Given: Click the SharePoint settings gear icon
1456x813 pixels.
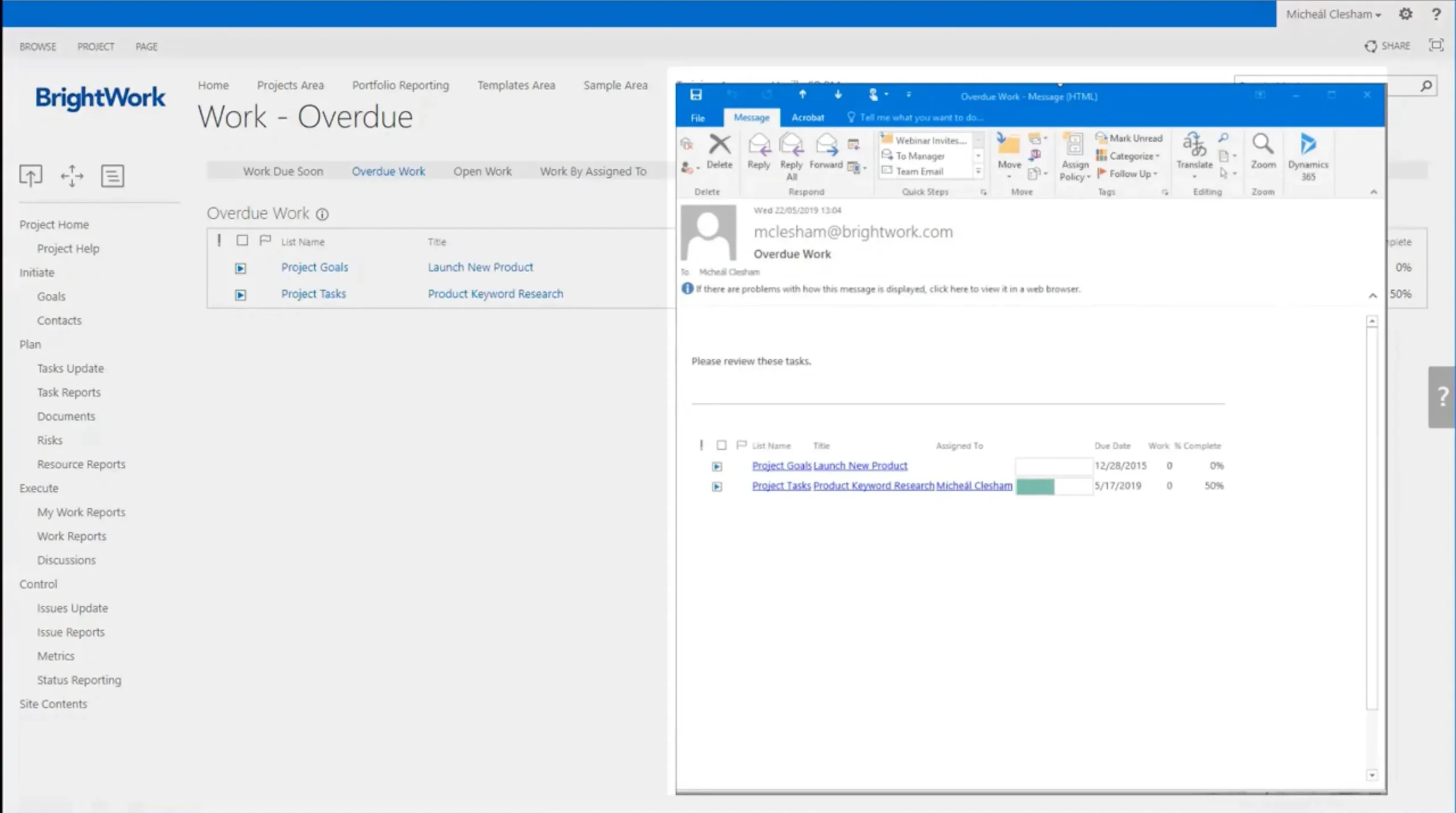Looking at the screenshot, I should [x=1405, y=14].
